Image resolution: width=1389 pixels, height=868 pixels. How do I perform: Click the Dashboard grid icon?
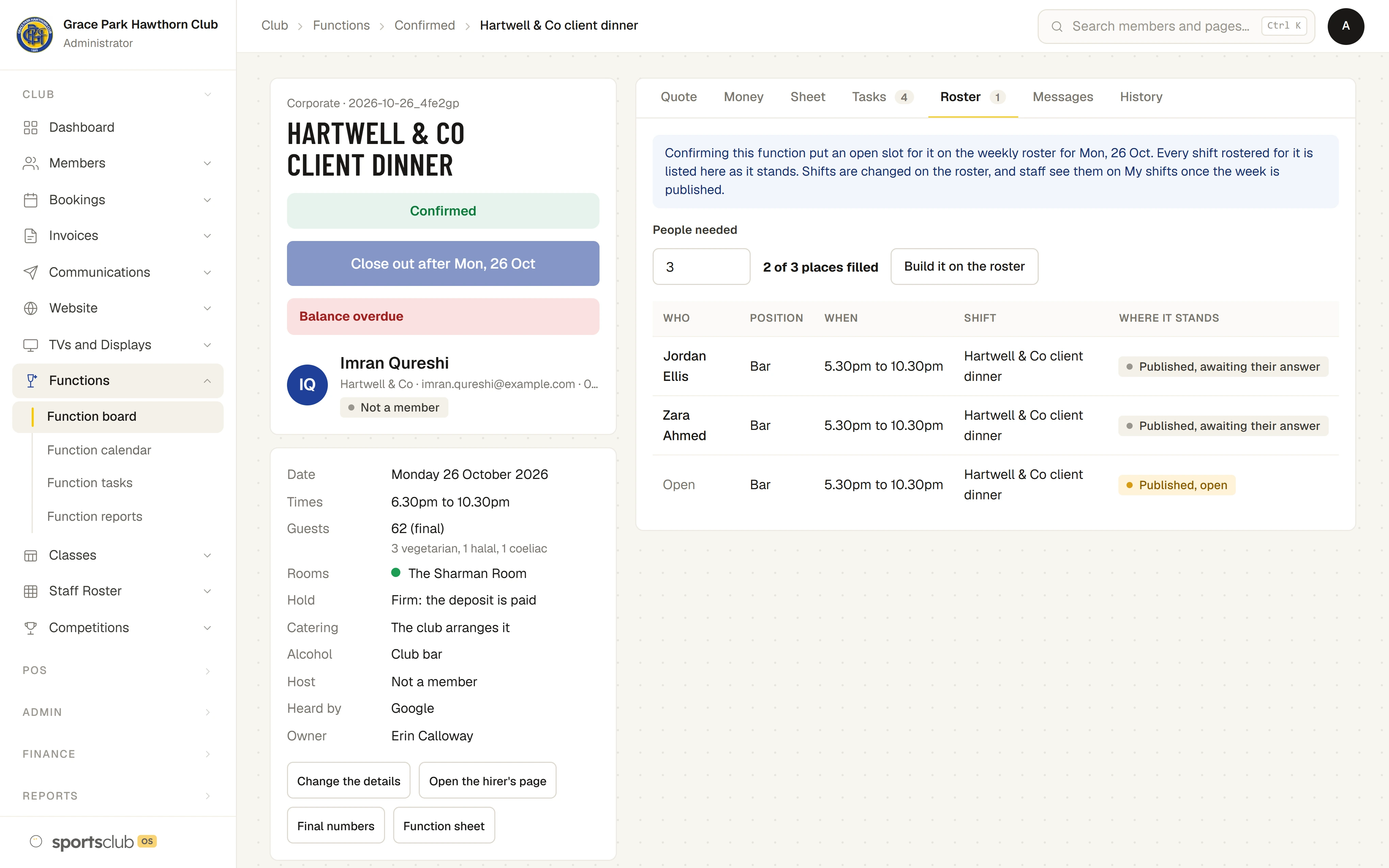point(30,127)
